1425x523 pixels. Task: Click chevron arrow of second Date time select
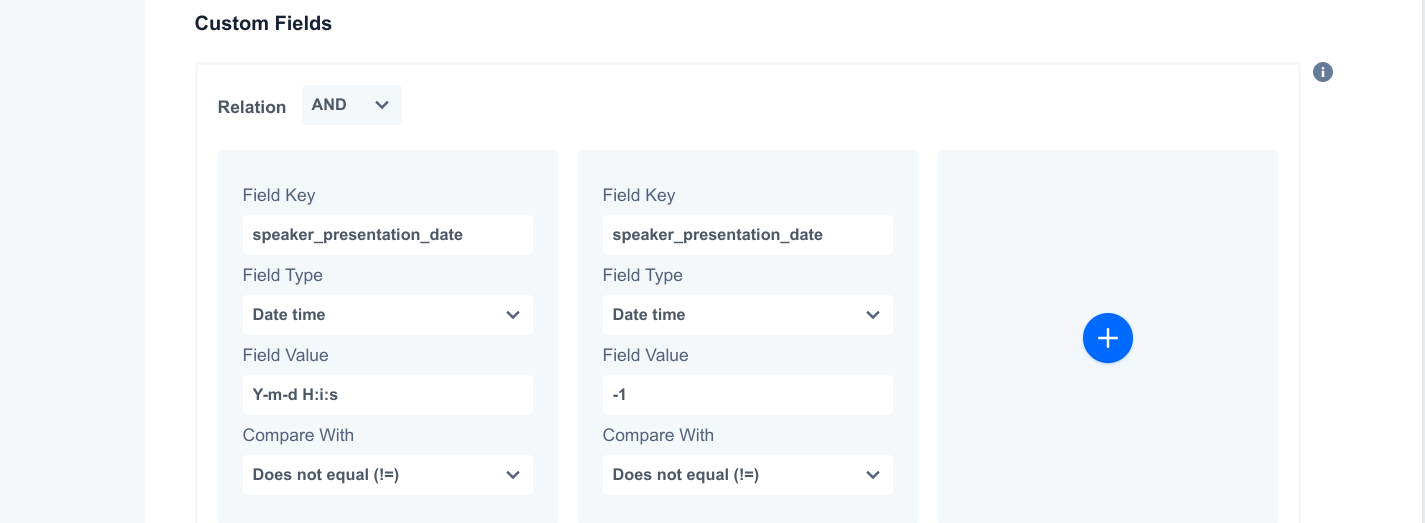(873, 315)
